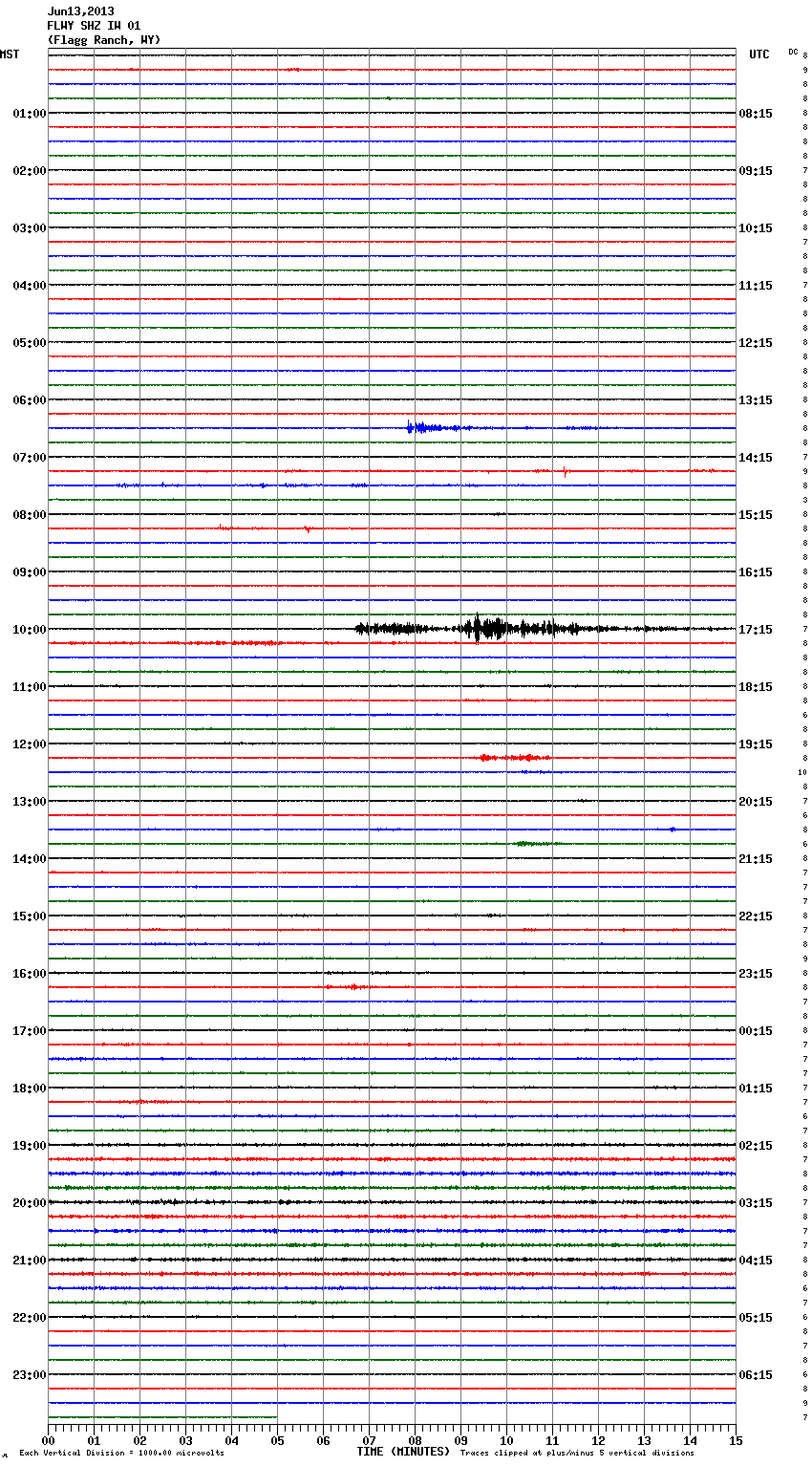Click the 10:00 MST hour label

coord(29,630)
